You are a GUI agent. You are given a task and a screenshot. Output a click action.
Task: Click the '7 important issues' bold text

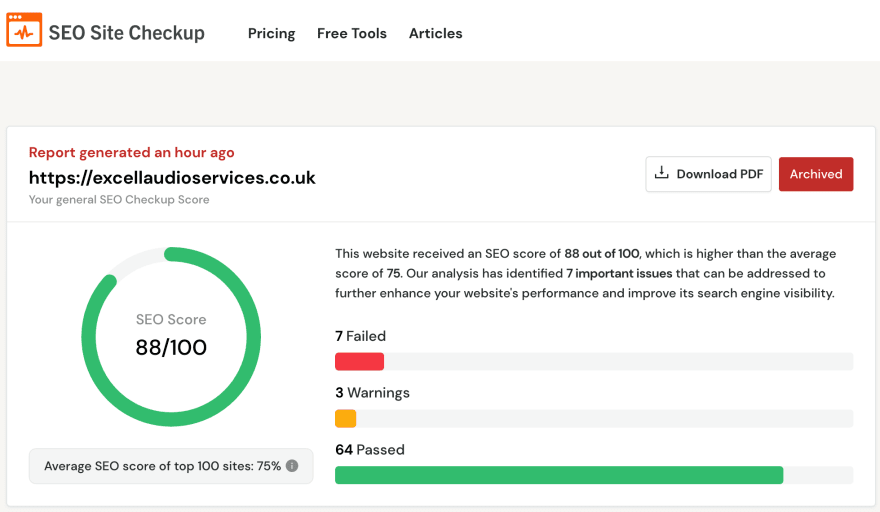pyautogui.click(x=619, y=273)
